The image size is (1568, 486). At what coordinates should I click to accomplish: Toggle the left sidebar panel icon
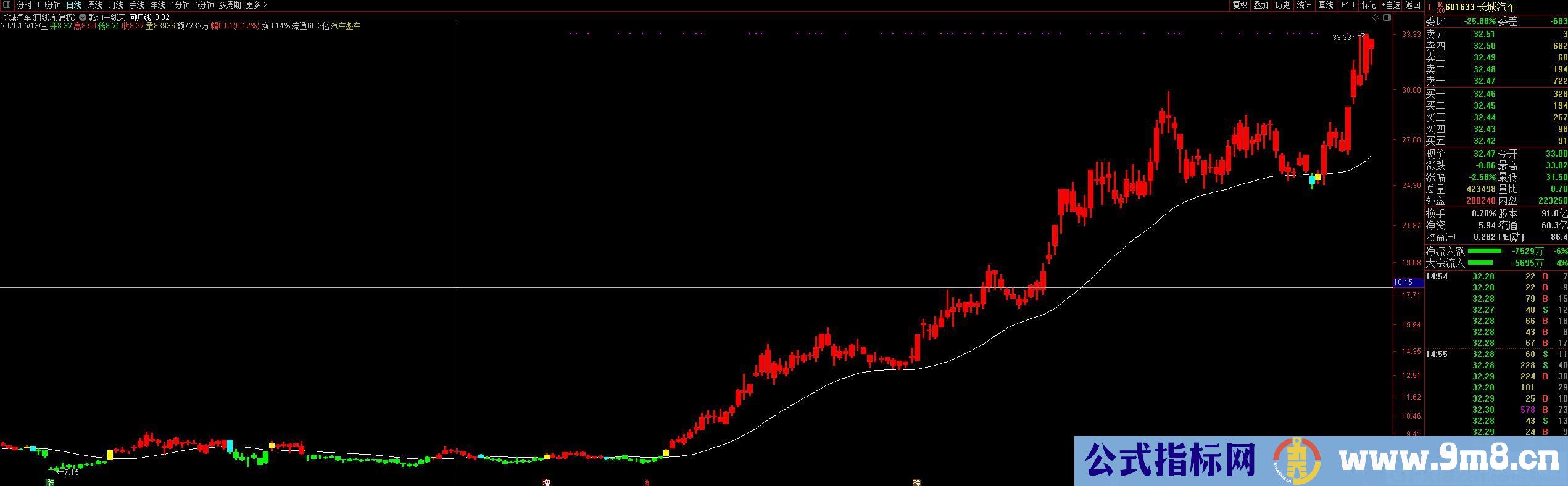pos(7,5)
